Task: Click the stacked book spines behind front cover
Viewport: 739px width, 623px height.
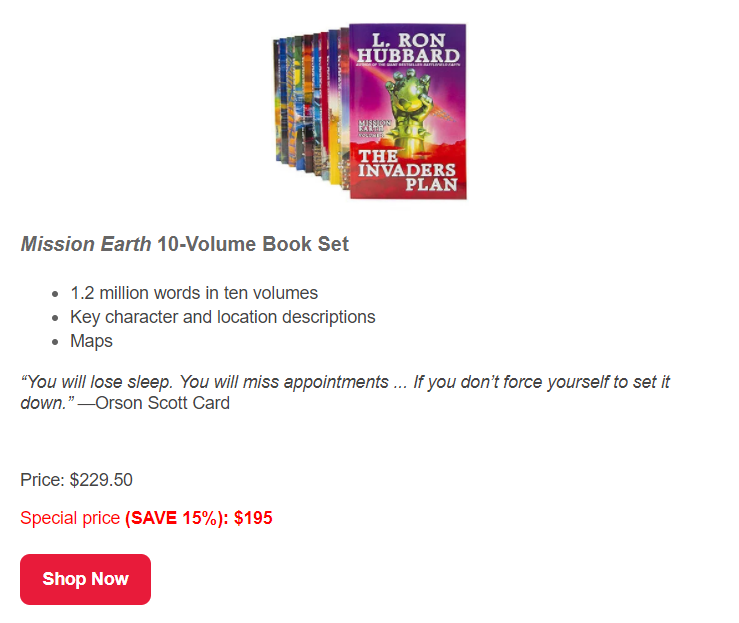Action: tap(309, 108)
